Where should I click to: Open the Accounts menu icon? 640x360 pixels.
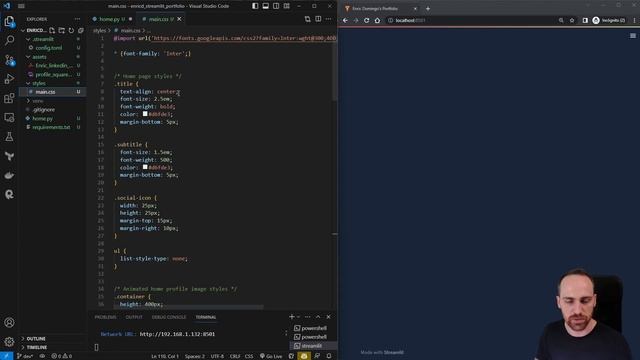[x=9, y=322]
